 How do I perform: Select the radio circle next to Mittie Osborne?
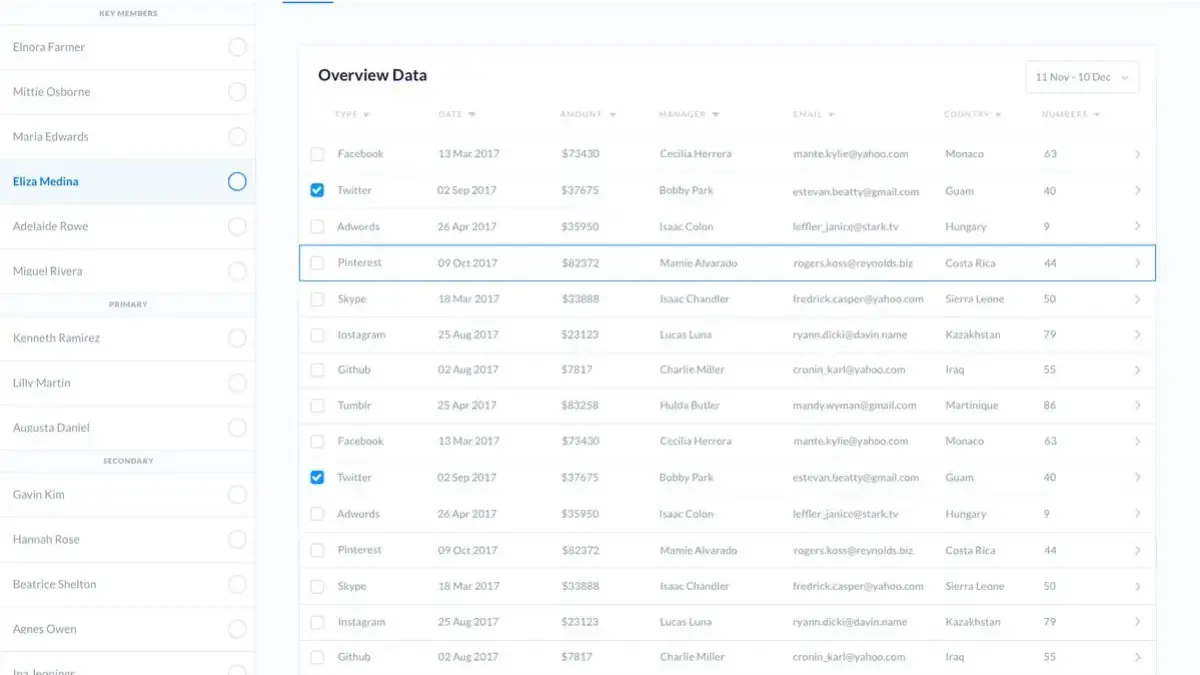point(237,92)
